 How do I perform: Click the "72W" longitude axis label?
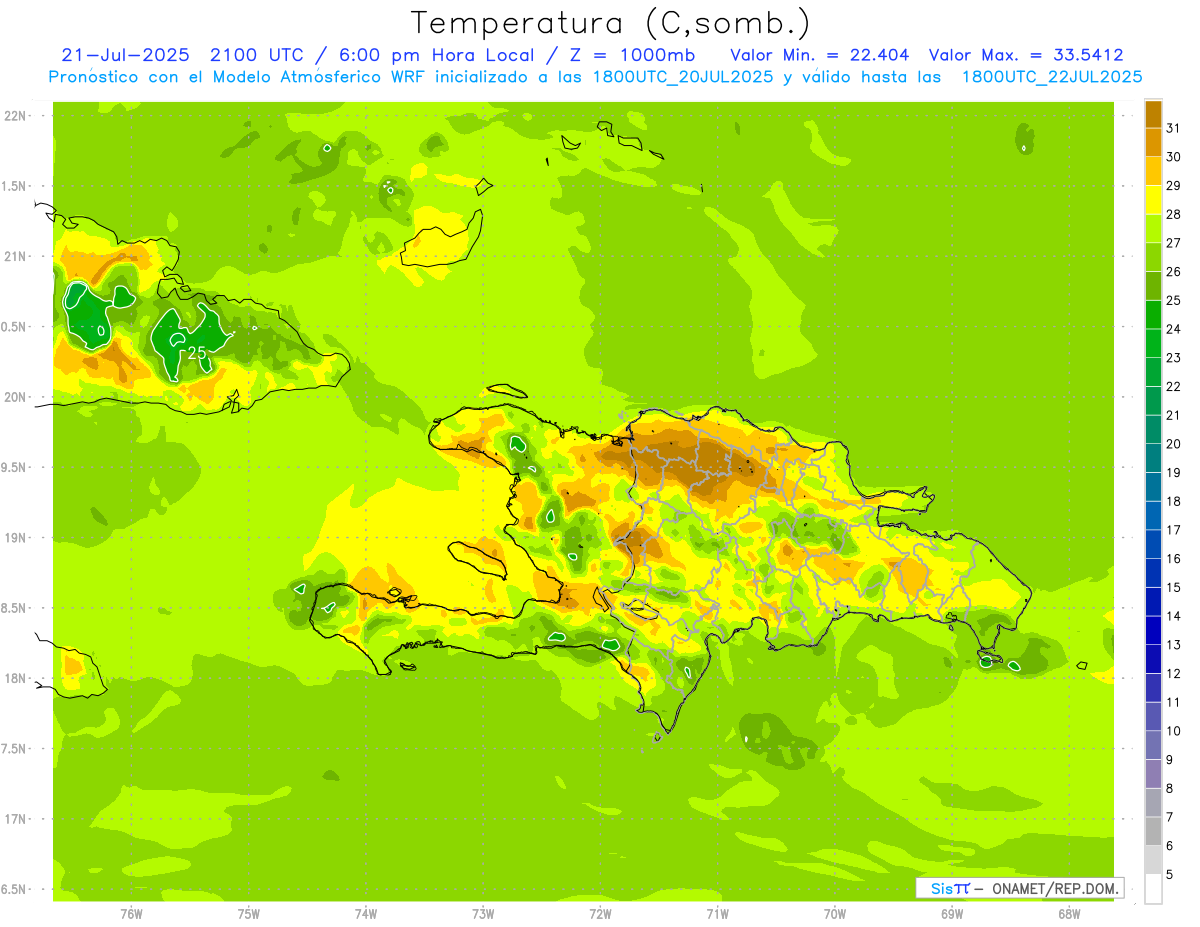(x=600, y=914)
